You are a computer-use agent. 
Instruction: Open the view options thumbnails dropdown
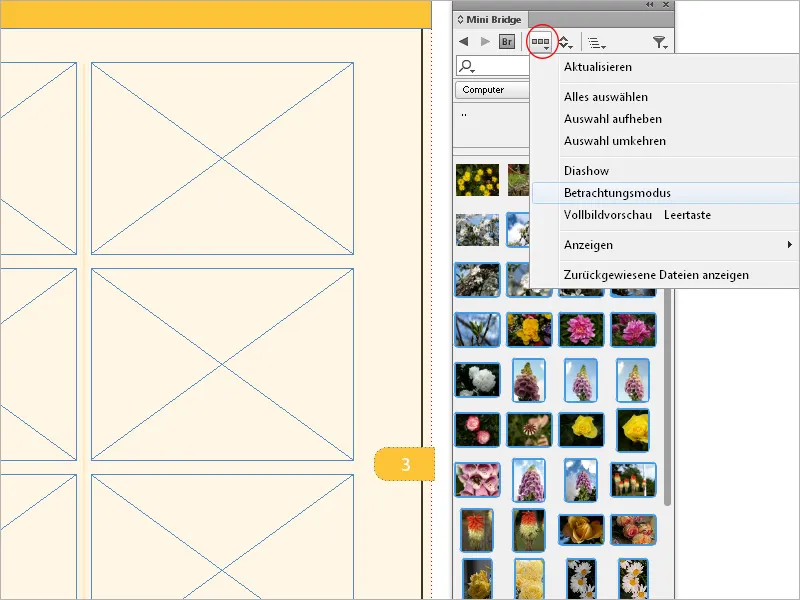(x=541, y=42)
